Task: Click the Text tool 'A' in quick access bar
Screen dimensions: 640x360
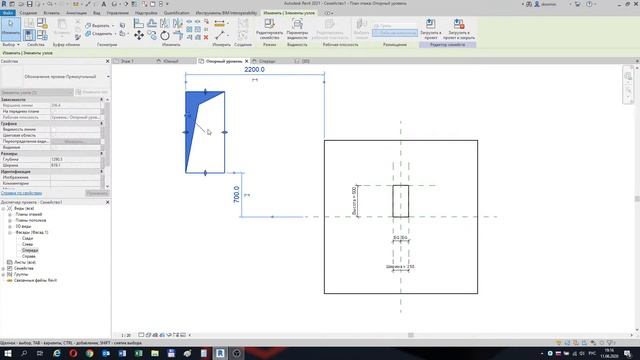Action: [x=104, y=4]
